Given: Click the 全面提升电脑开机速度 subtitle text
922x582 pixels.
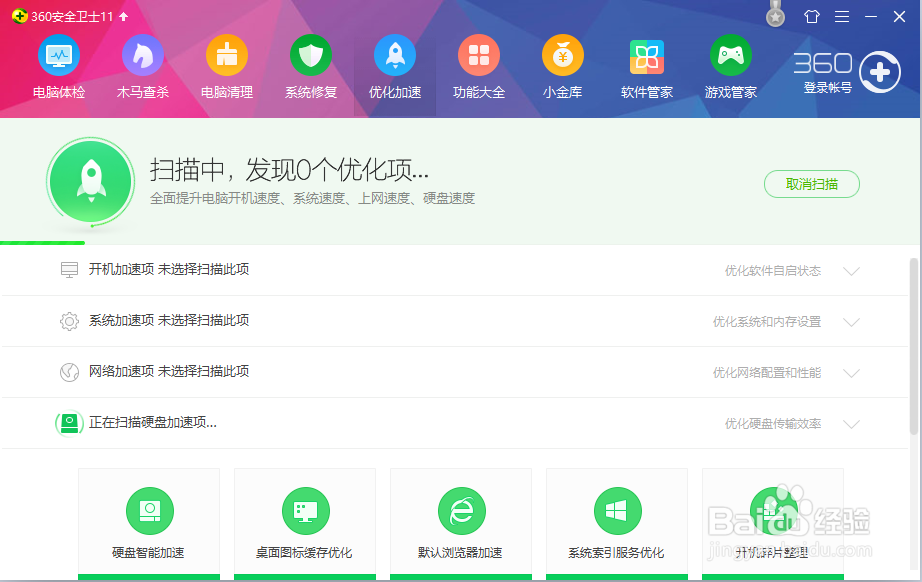Looking at the screenshot, I should tap(312, 199).
